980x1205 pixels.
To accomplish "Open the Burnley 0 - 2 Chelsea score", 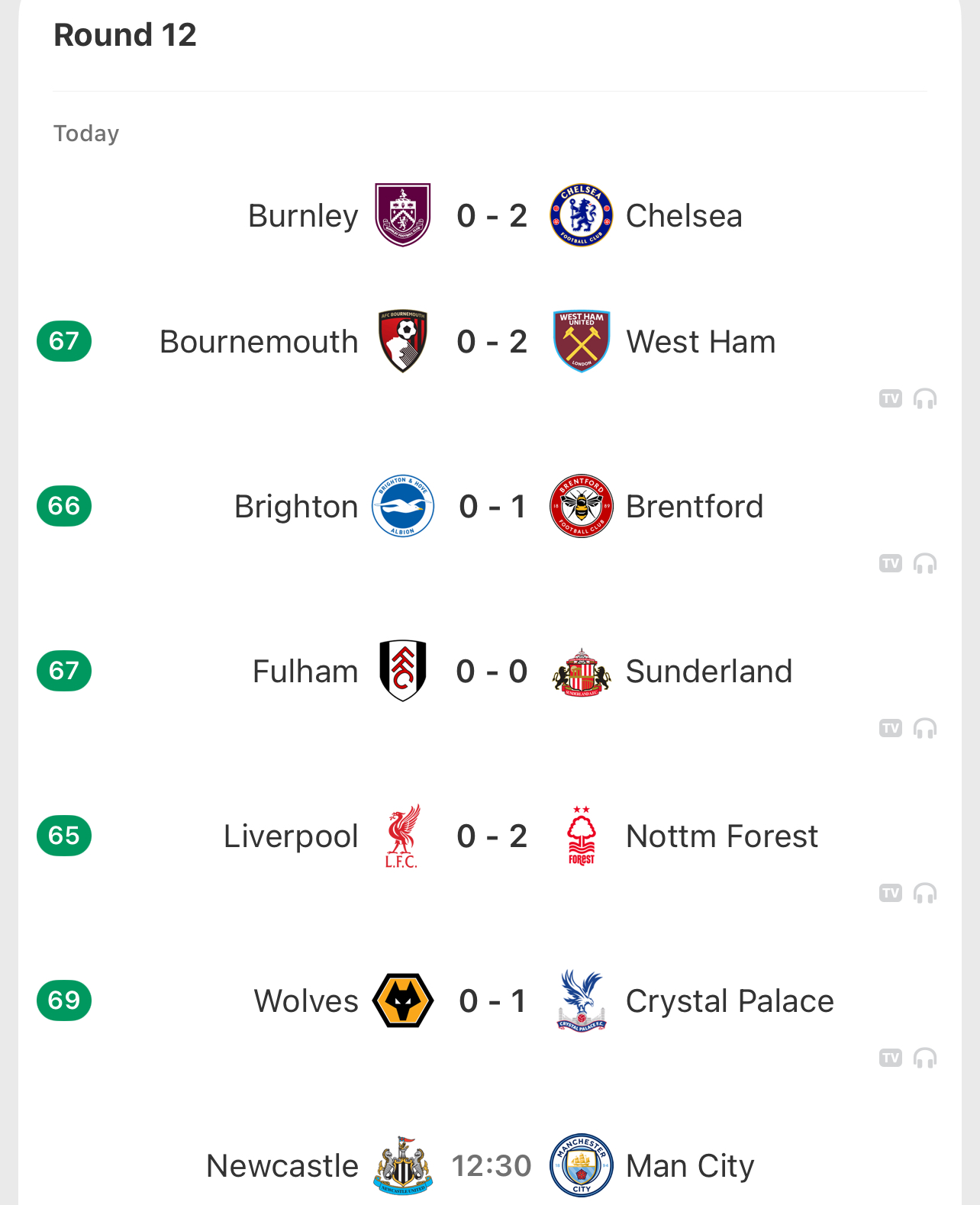I will [492, 216].
